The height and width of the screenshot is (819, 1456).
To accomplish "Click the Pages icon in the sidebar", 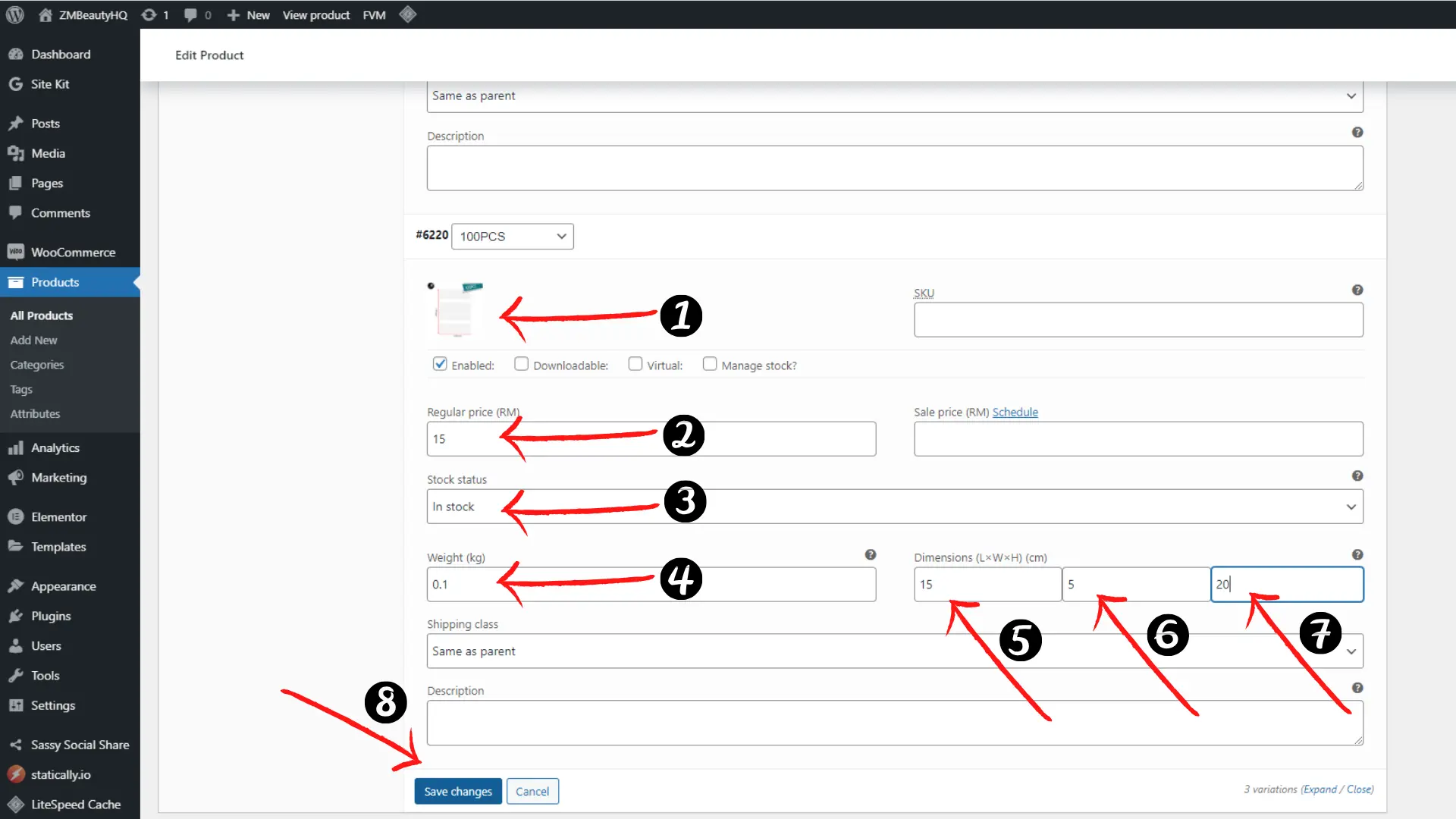I will point(16,184).
